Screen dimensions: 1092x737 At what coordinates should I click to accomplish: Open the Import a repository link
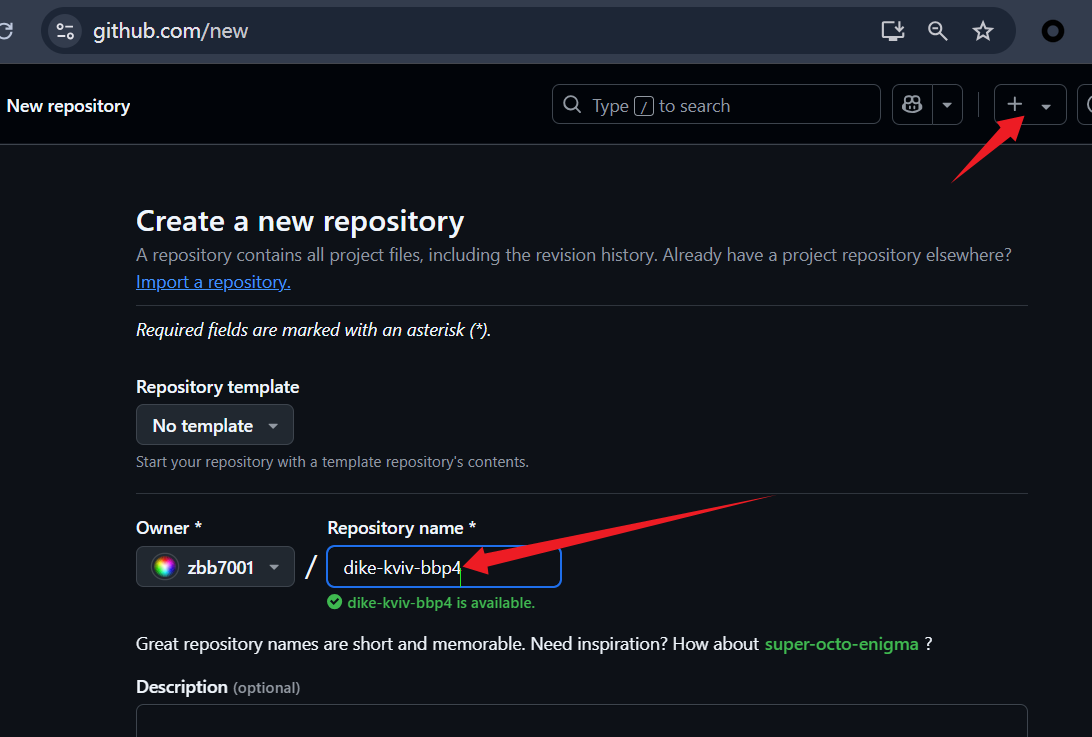[213, 281]
